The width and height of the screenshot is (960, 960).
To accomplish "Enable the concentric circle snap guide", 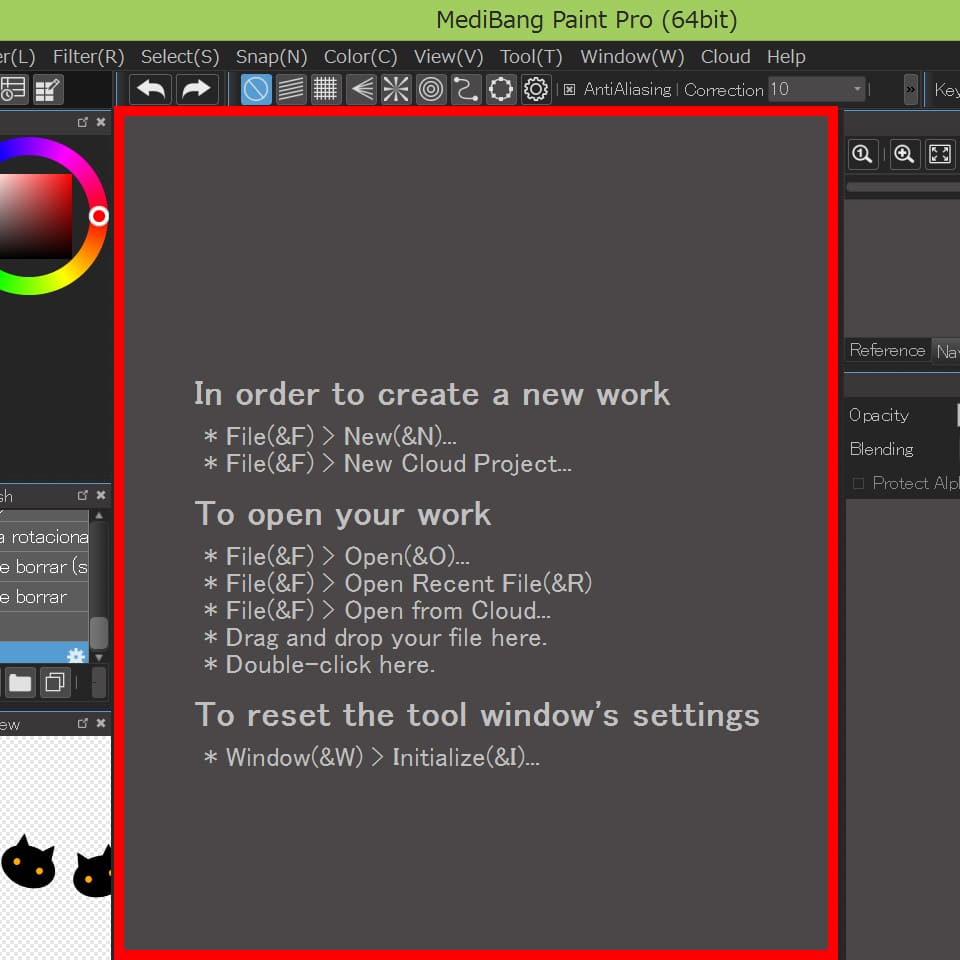I will click(x=431, y=89).
